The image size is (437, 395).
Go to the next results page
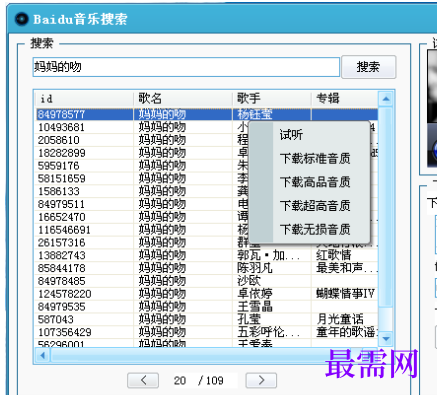pyautogui.click(x=261, y=380)
